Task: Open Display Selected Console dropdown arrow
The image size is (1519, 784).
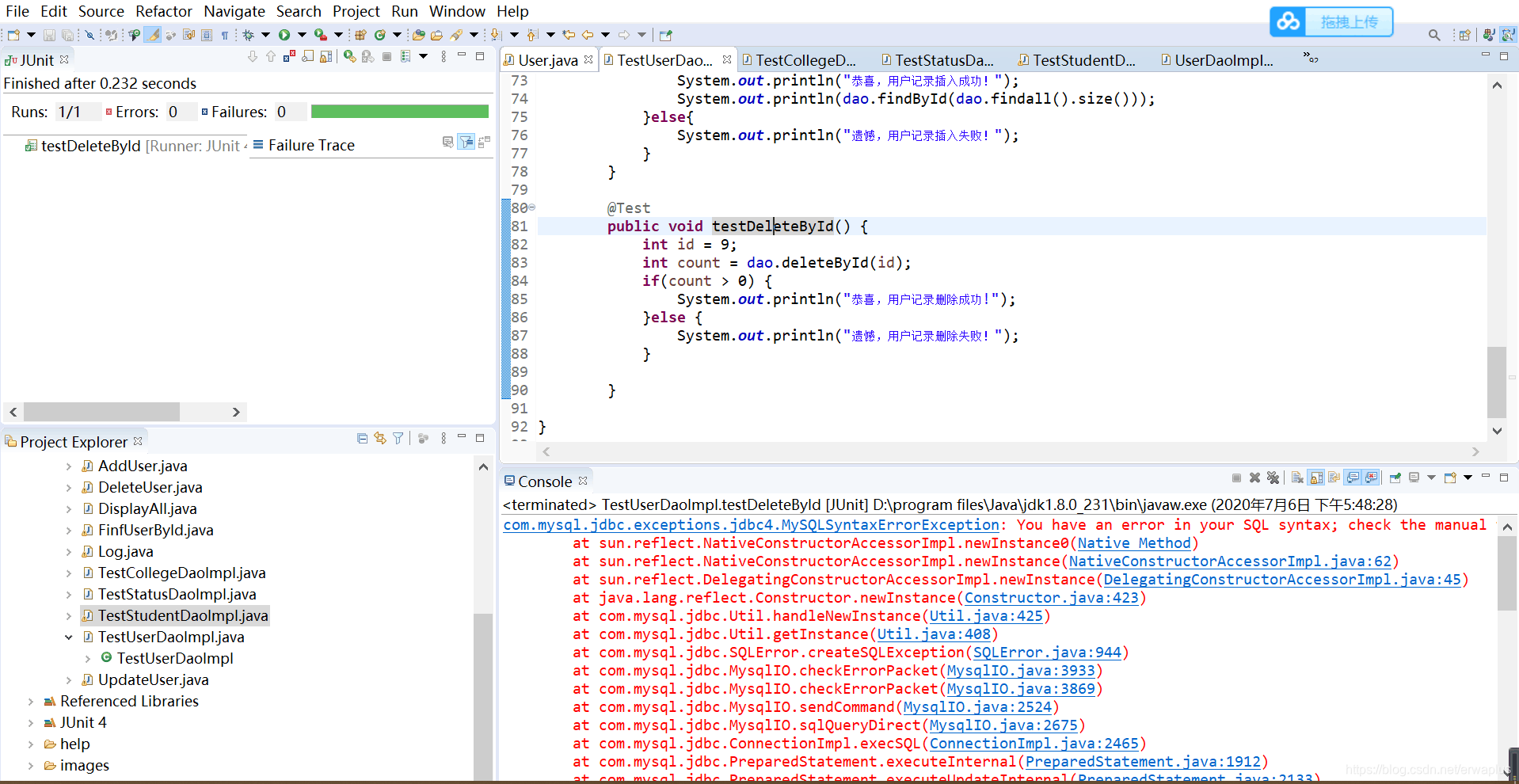Action: coord(1431,478)
